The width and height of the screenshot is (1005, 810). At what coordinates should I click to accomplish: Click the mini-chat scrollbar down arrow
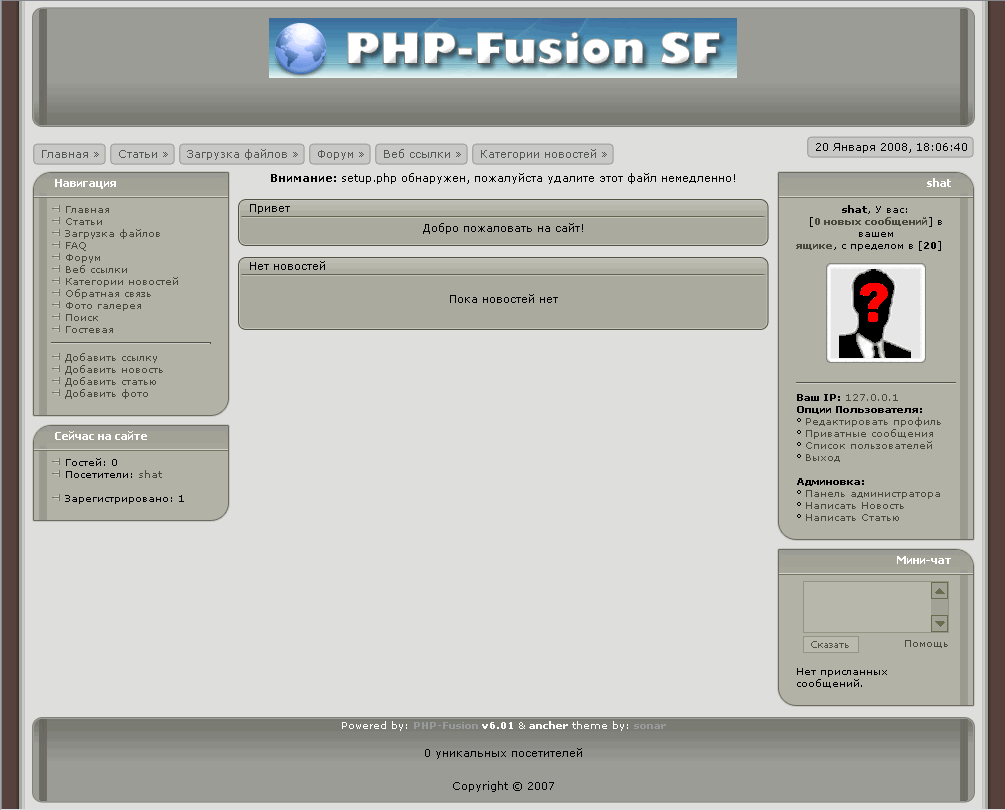940,624
